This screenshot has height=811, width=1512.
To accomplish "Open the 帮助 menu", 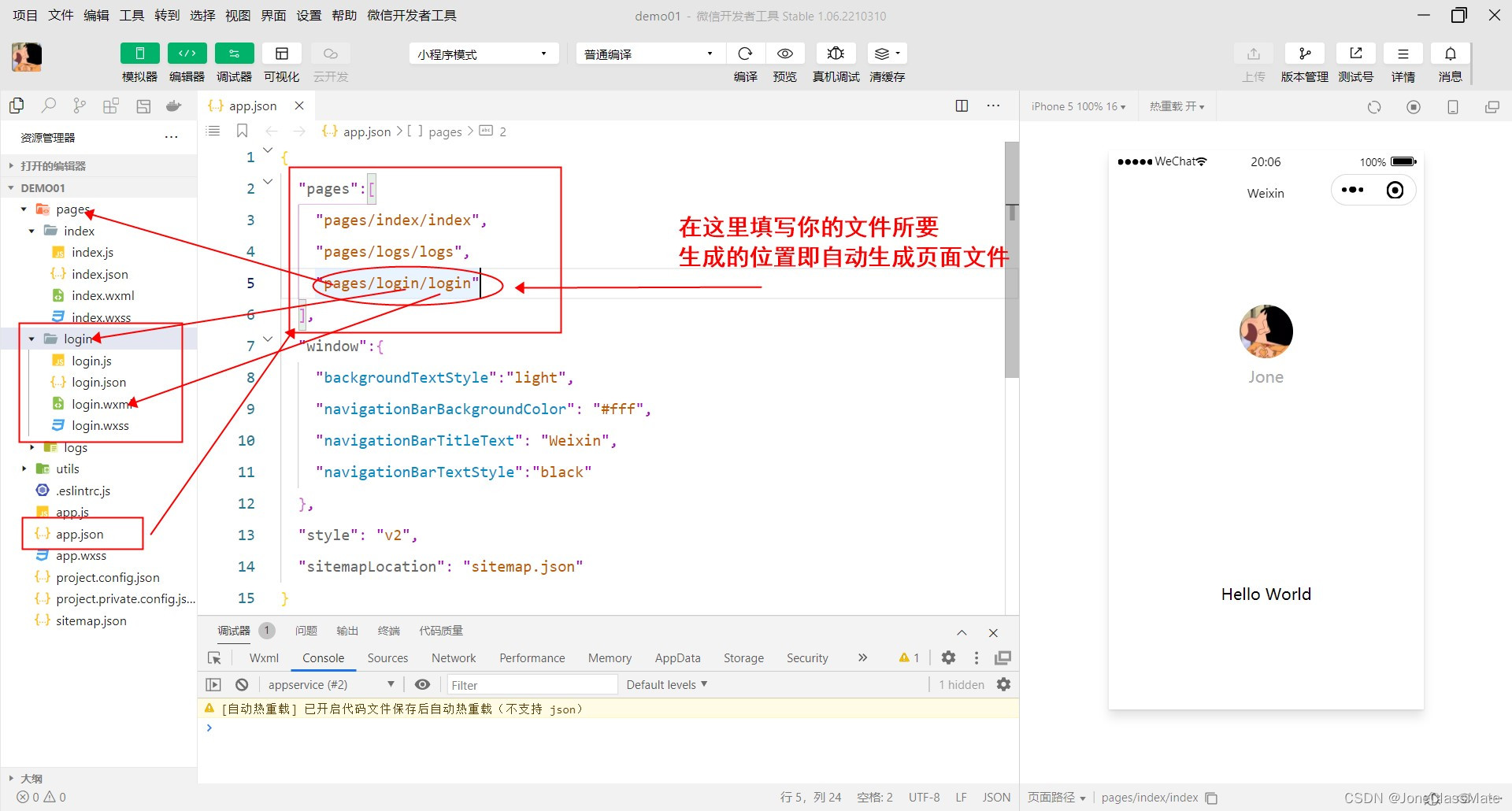I will click(x=344, y=15).
